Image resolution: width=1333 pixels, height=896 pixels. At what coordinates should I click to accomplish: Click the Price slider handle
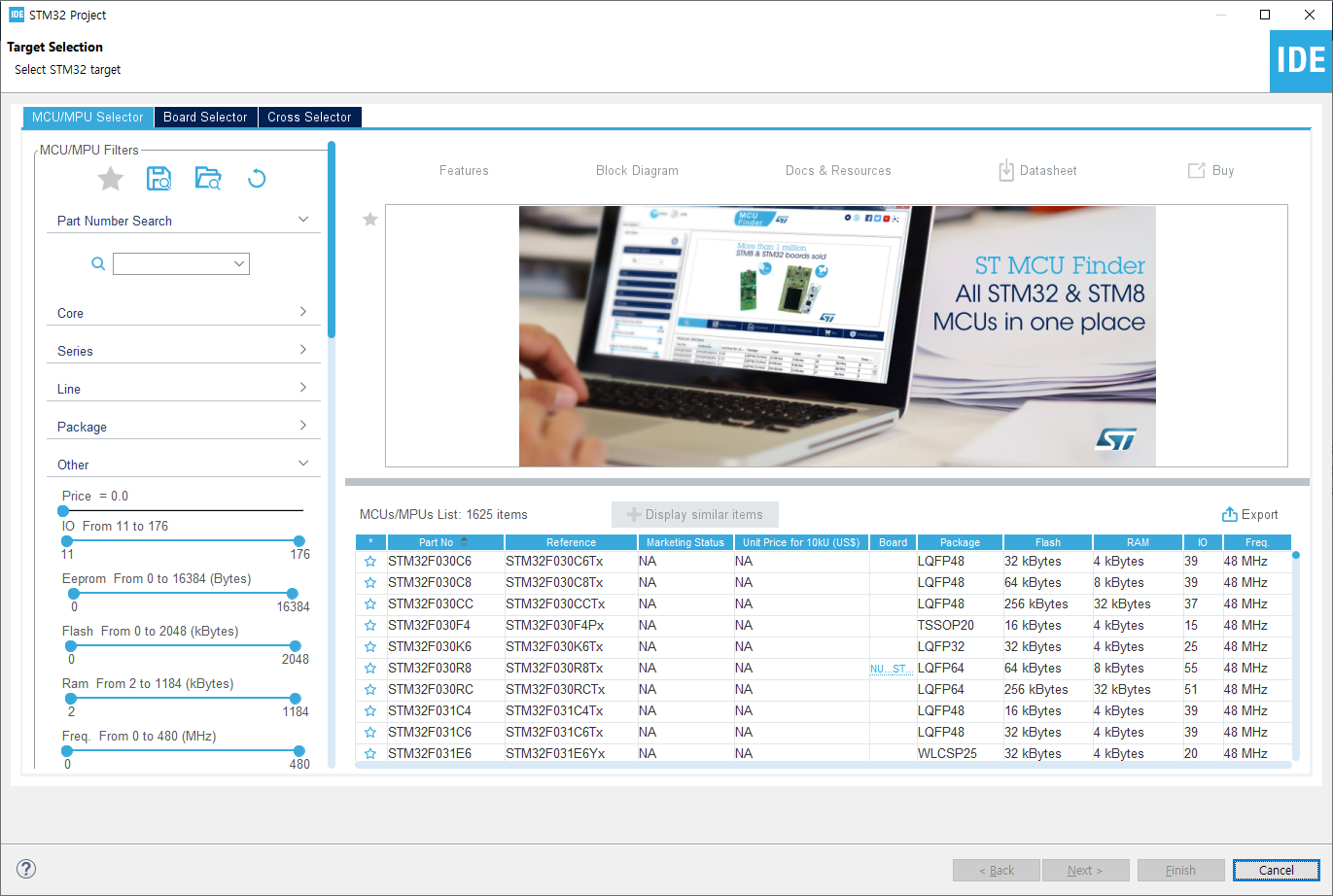63,510
